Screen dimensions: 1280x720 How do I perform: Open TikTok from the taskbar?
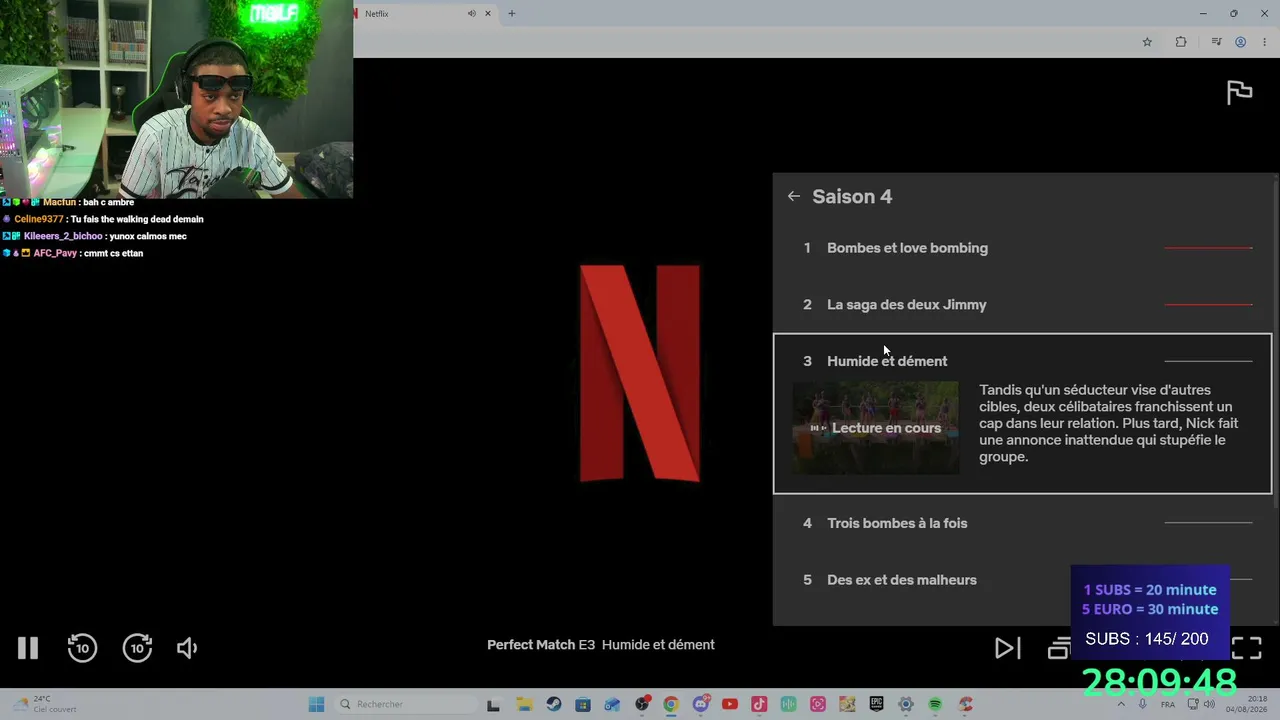(759, 704)
